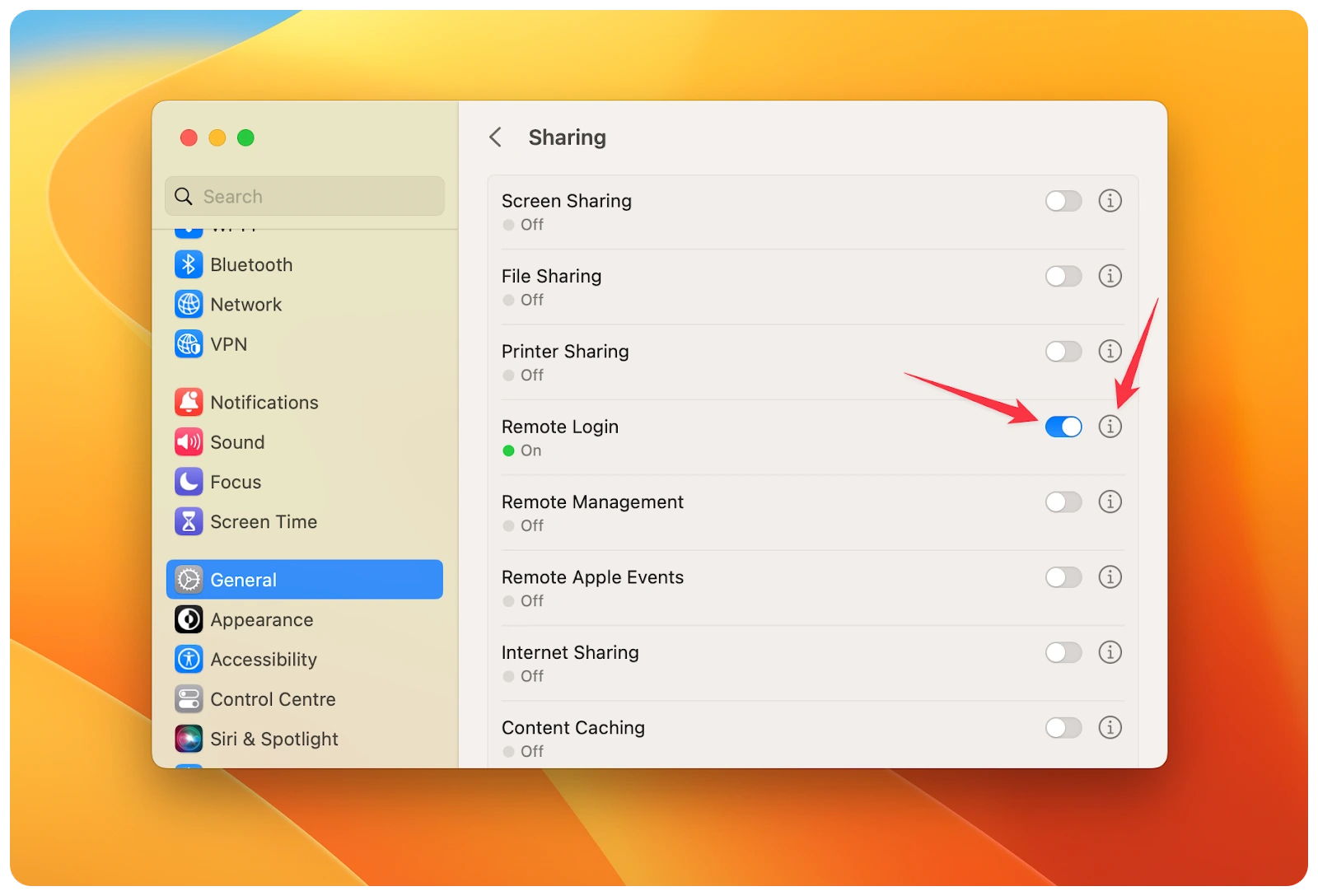This screenshot has height=896, width=1318.
Task: Open info for Remote Apple Events
Action: [x=1110, y=576]
